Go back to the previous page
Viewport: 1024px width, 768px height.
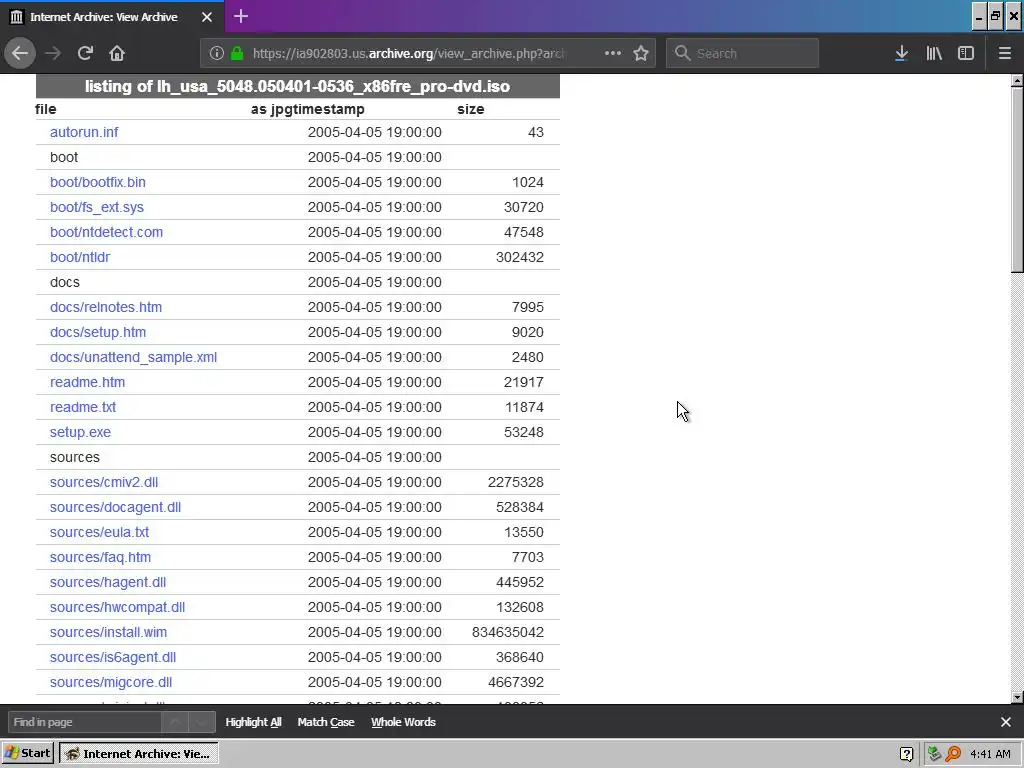pyautogui.click(x=20, y=53)
